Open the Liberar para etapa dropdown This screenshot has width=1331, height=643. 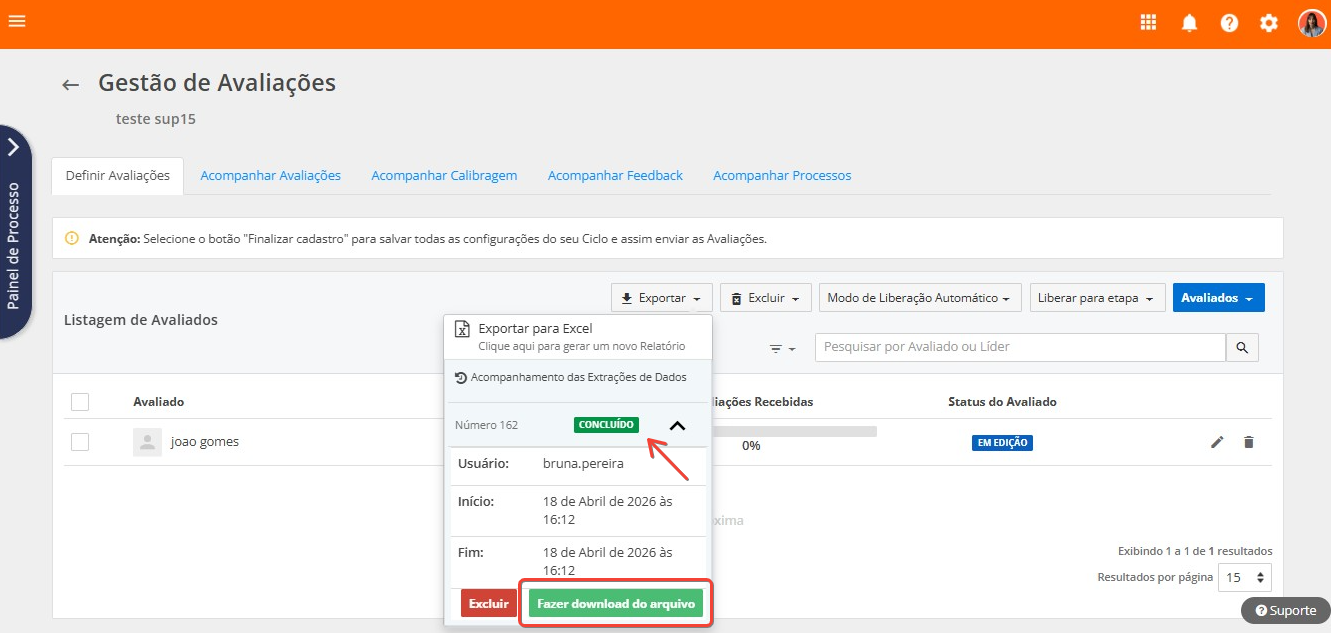1096,298
